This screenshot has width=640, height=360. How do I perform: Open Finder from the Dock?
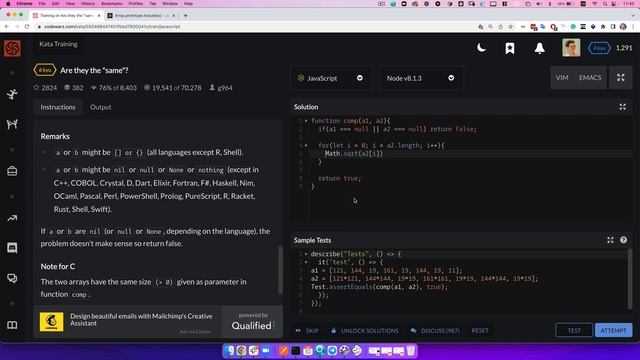[x=229, y=351]
